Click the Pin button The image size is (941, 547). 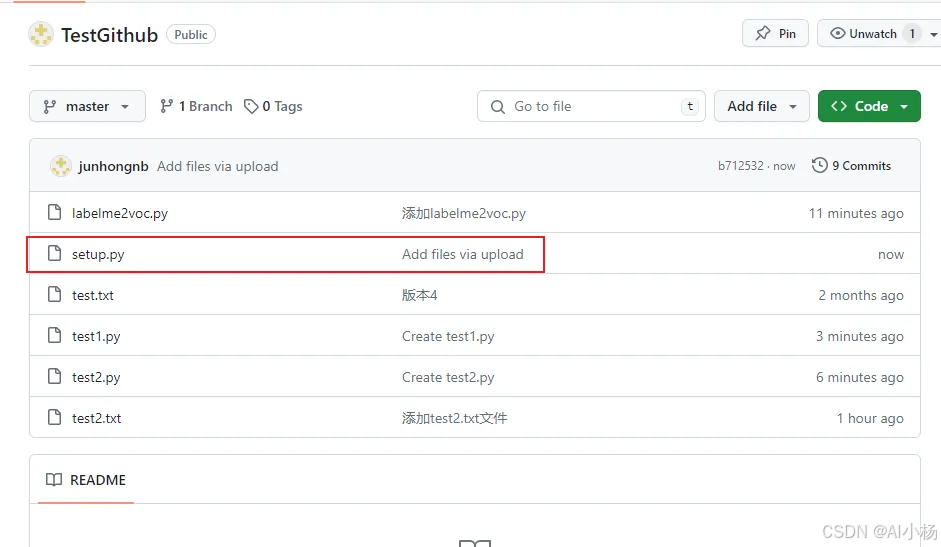coord(775,34)
